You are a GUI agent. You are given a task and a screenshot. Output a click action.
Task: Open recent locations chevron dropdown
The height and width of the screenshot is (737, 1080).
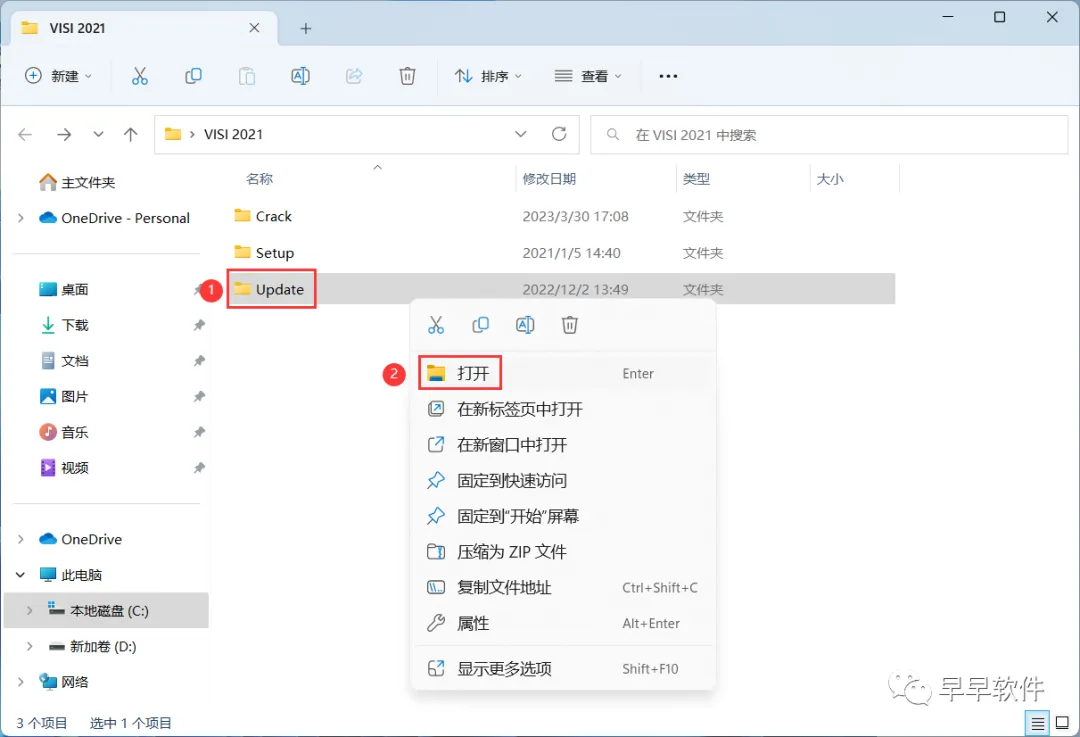(98, 134)
